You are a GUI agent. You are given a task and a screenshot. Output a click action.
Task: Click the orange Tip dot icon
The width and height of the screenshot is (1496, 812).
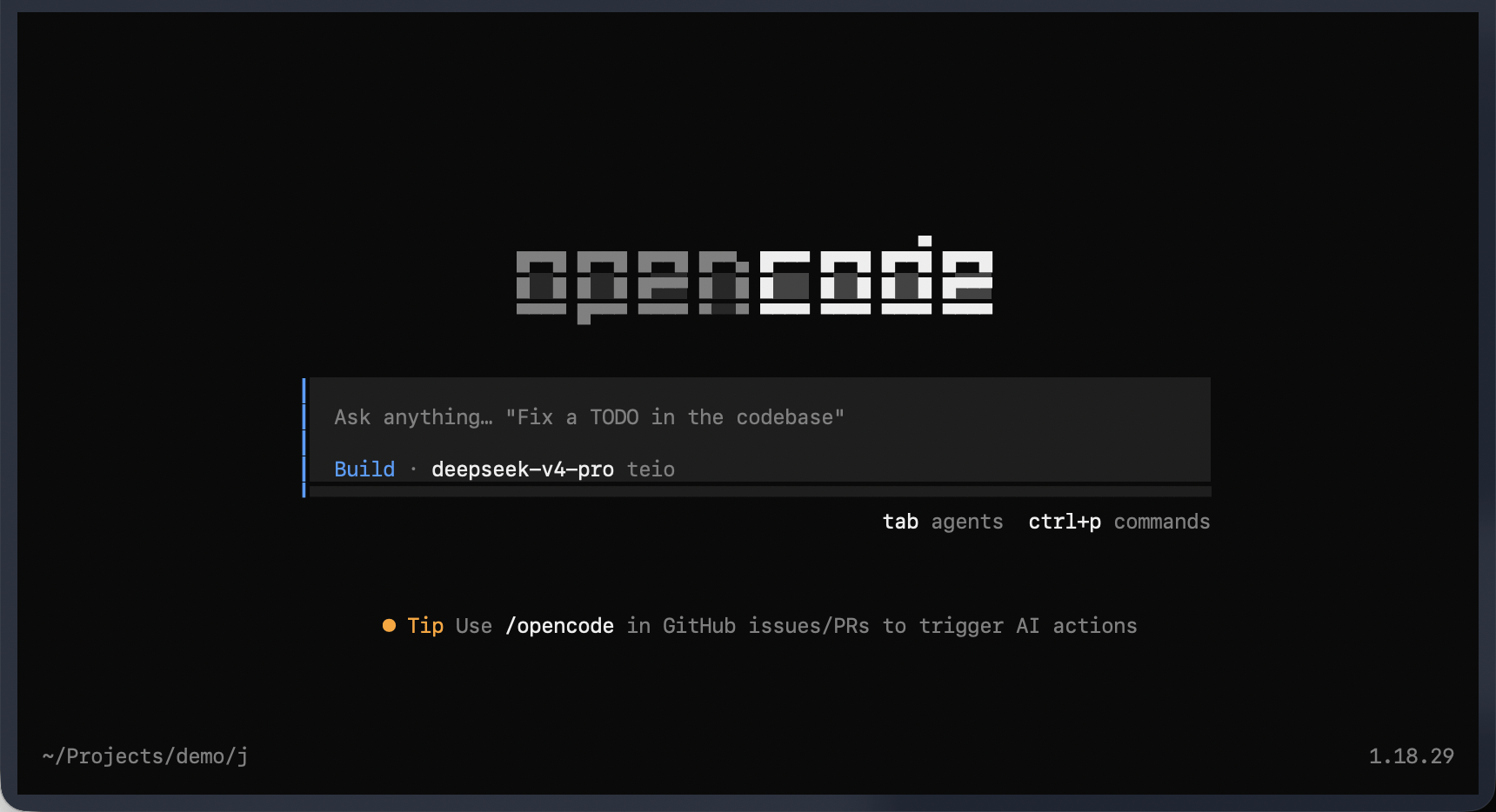click(x=389, y=626)
